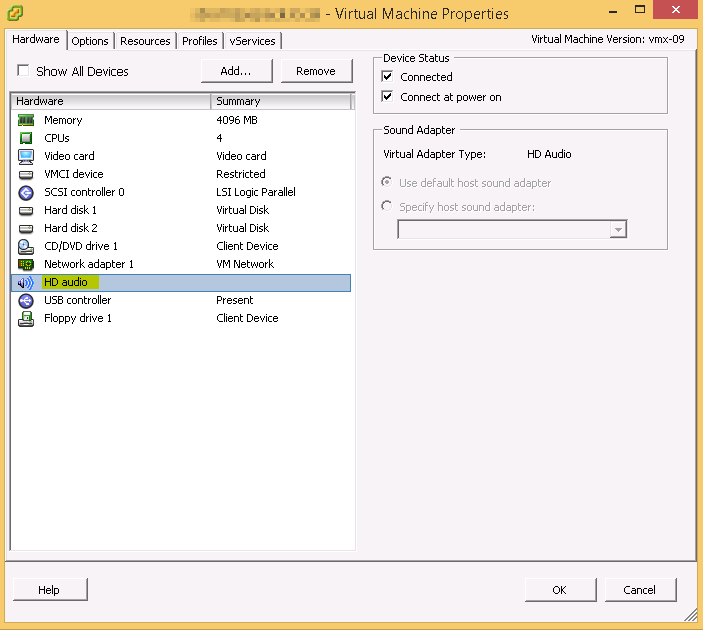Select the HD audio row
This screenshot has width=703, height=630.
(x=181, y=283)
